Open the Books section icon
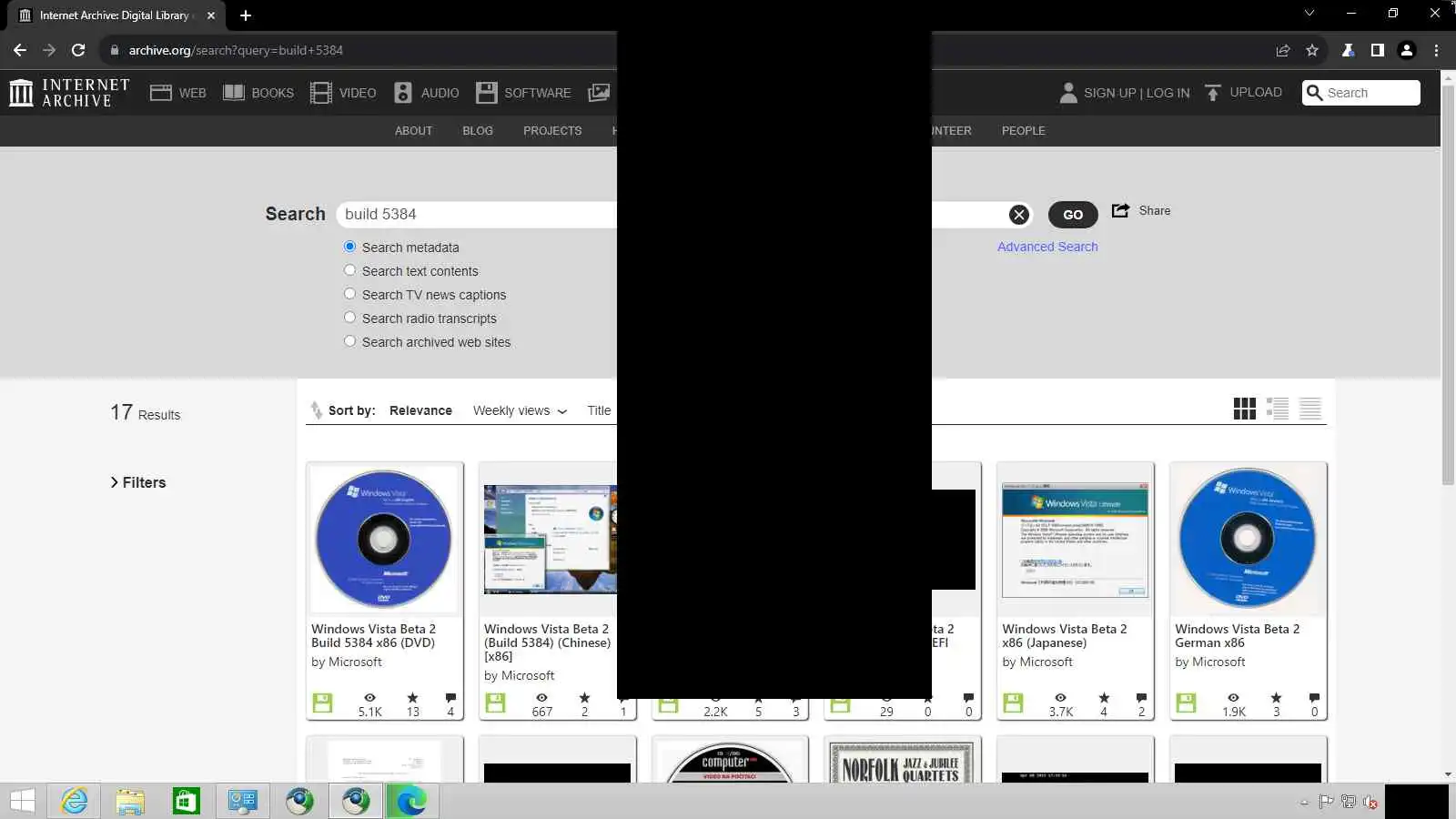 (x=234, y=93)
